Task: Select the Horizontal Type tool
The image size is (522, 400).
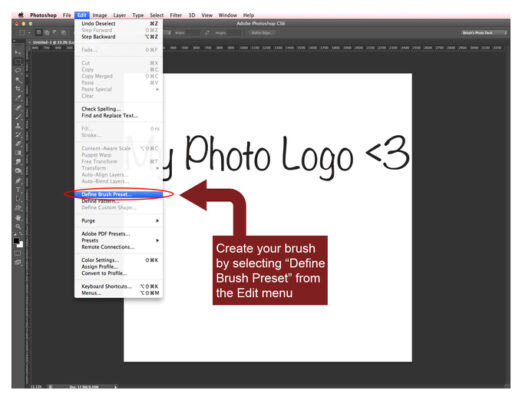Action: pyautogui.click(x=18, y=190)
